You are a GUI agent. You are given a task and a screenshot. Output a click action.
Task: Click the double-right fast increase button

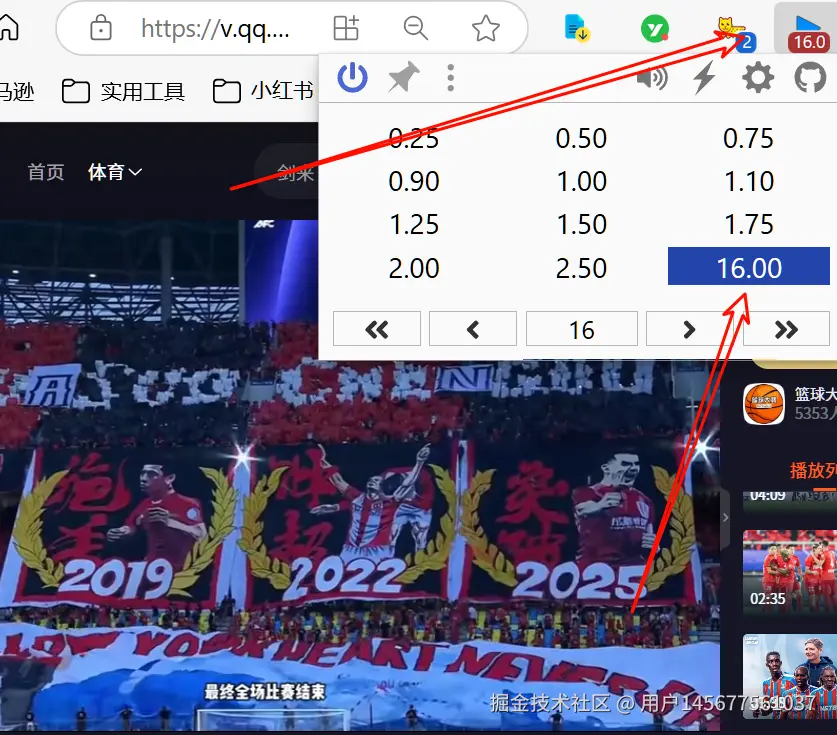[786, 329]
